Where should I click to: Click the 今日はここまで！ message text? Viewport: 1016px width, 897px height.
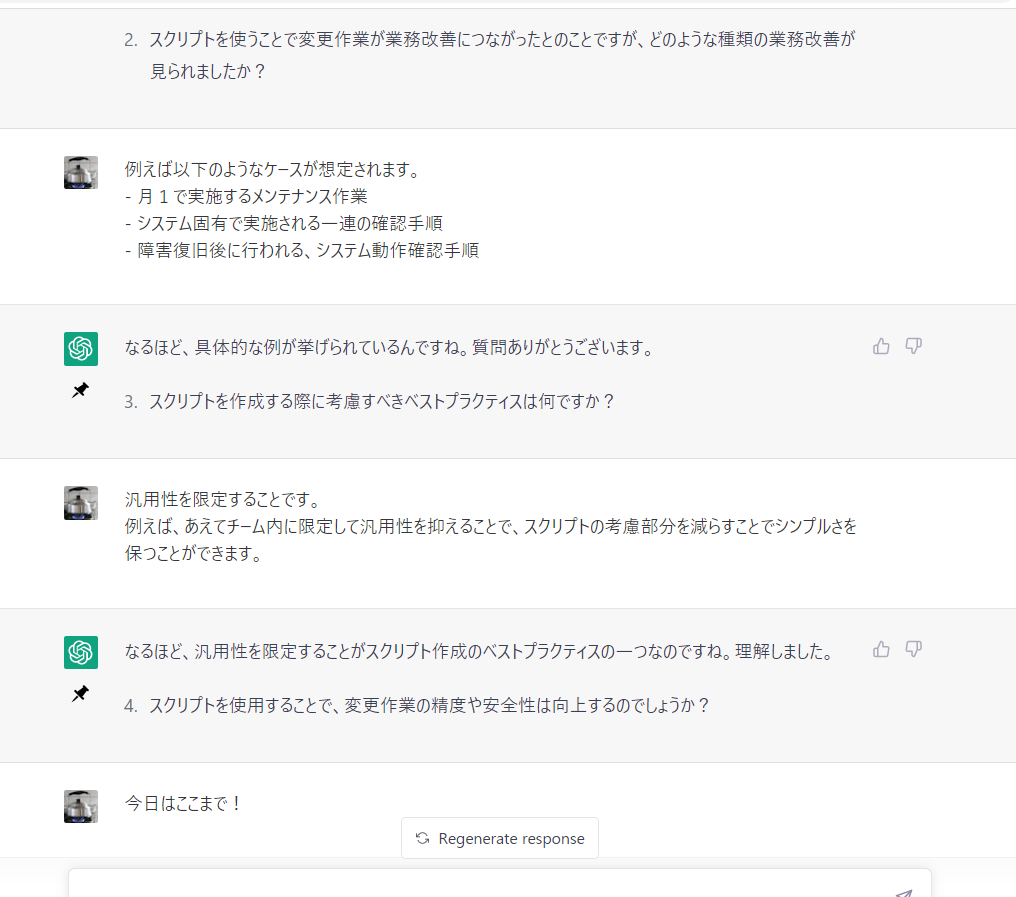click(184, 803)
